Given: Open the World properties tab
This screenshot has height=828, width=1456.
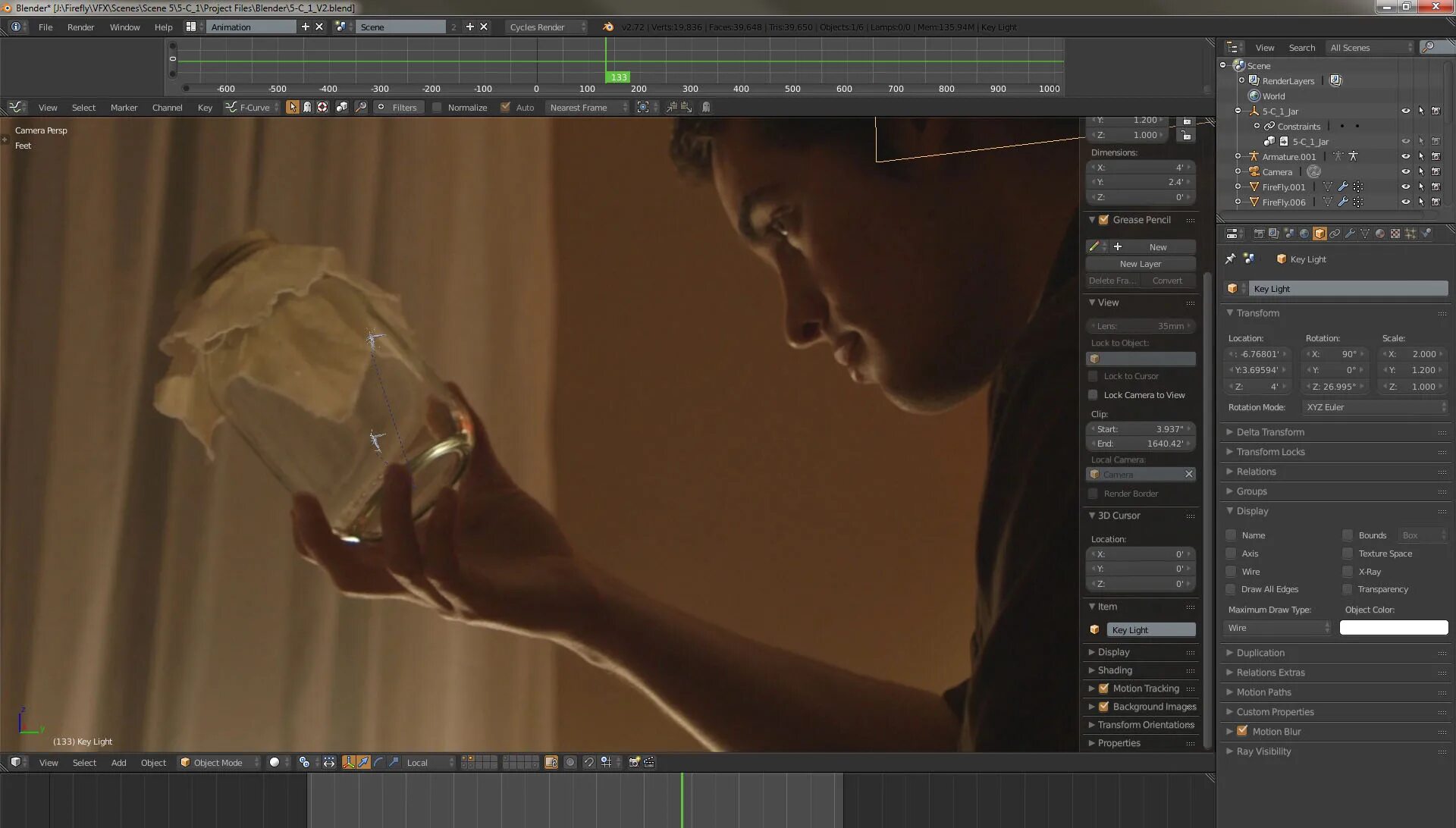Looking at the screenshot, I should 1304,234.
